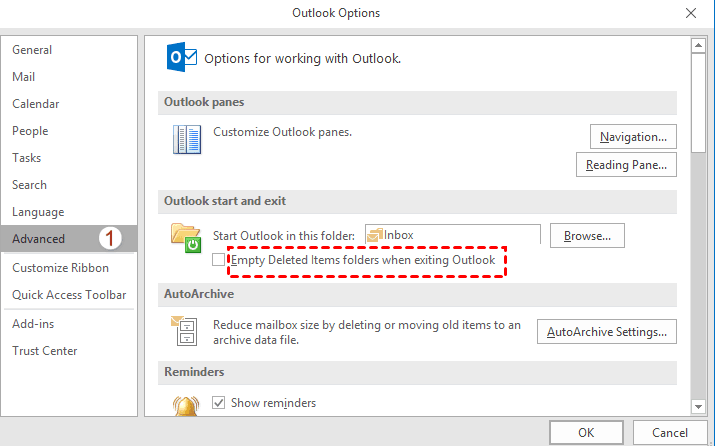The height and width of the screenshot is (446, 715).
Task: Open the Customize Ribbon category
Action: point(69,268)
